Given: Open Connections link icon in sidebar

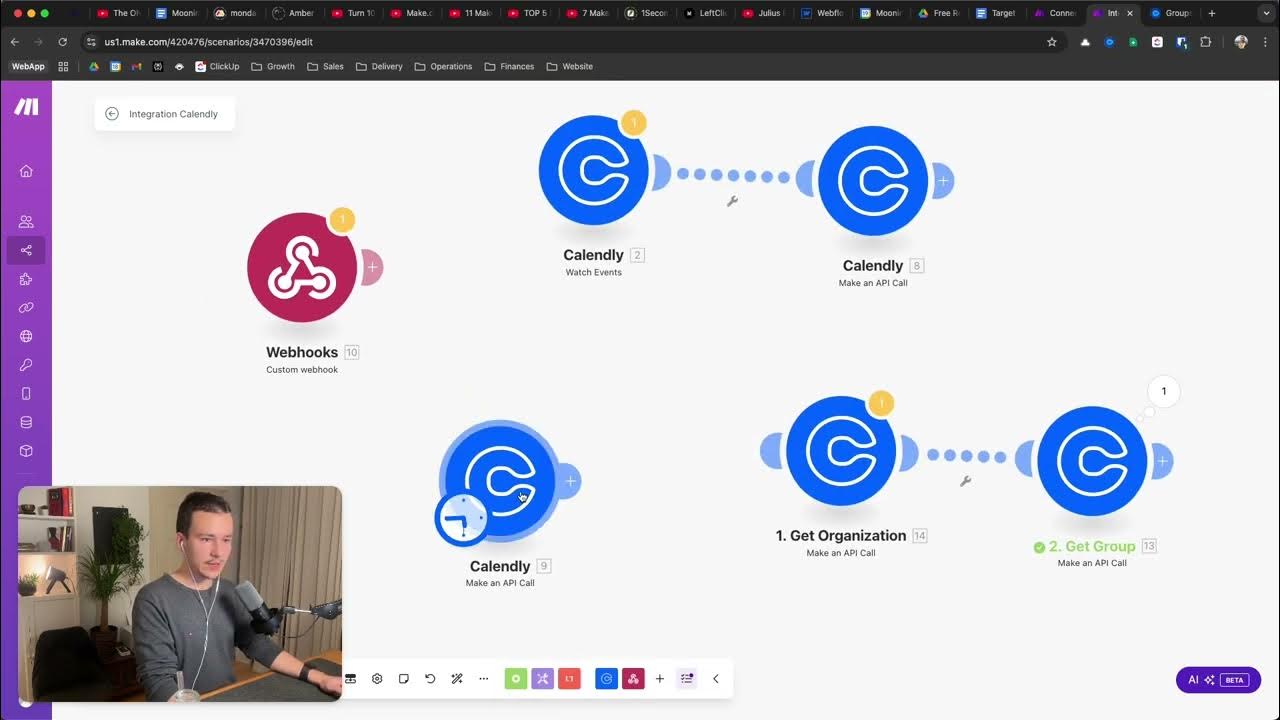Looking at the screenshot, I should [26, 308].
